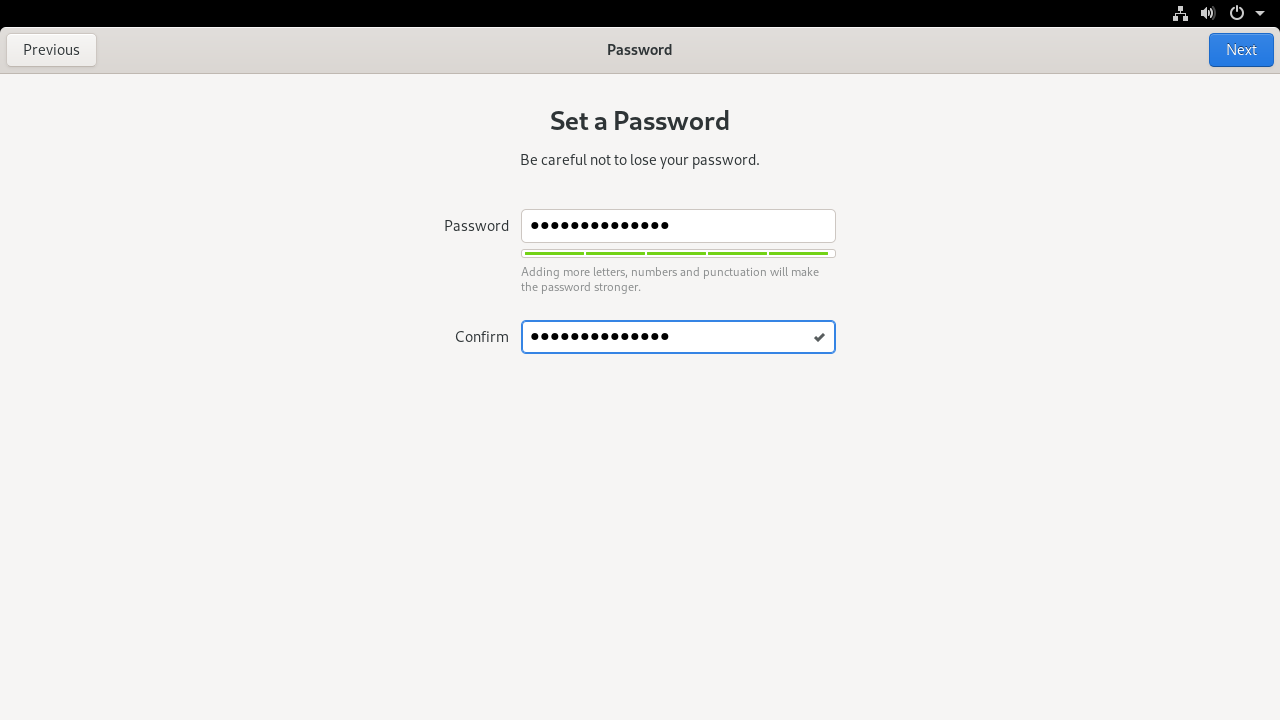Click the Password field label
The image size is (1280, 720).
[476, 226]
